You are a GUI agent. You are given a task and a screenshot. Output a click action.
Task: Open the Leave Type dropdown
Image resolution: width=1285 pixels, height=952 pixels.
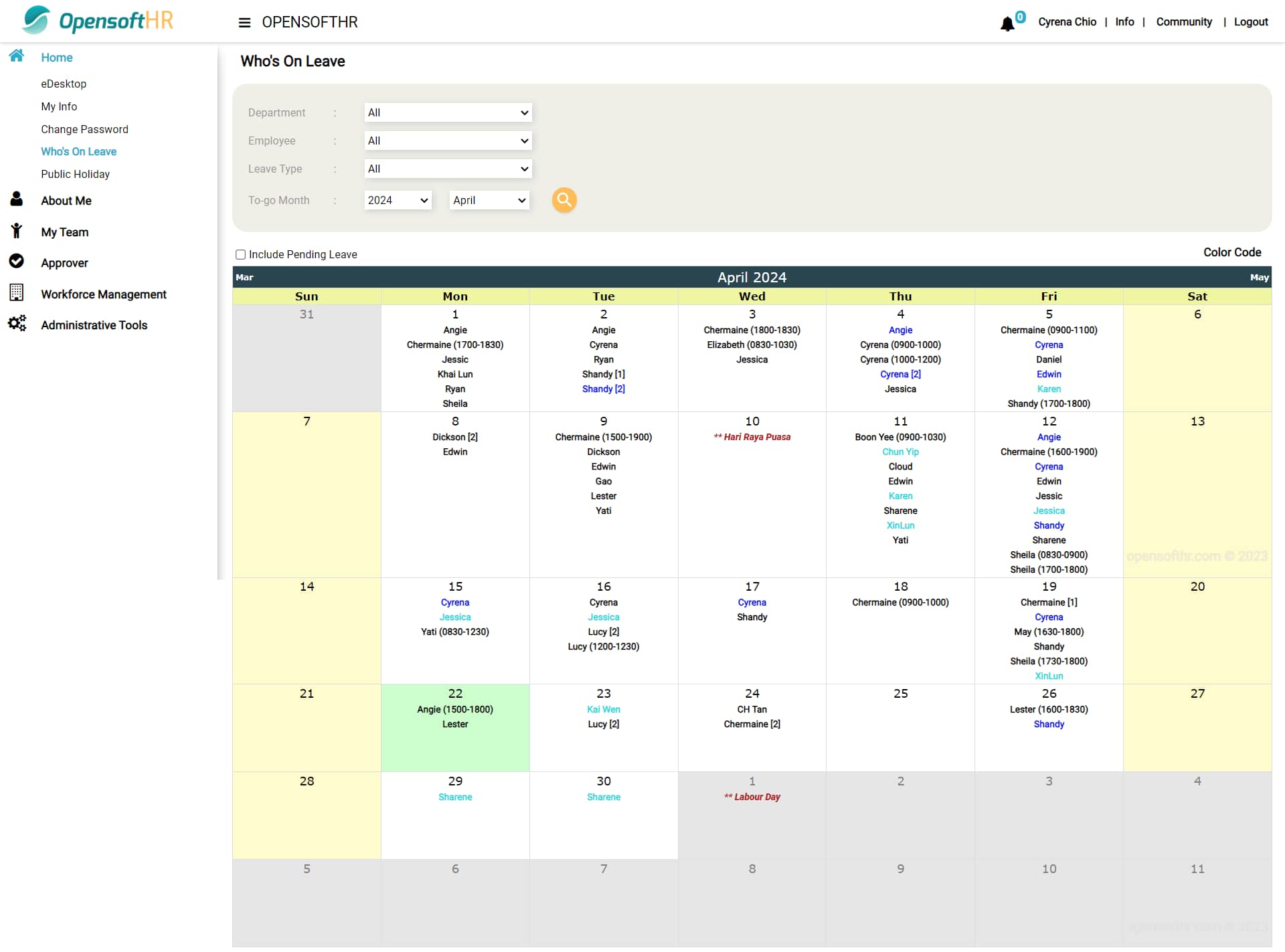(447, 169)
